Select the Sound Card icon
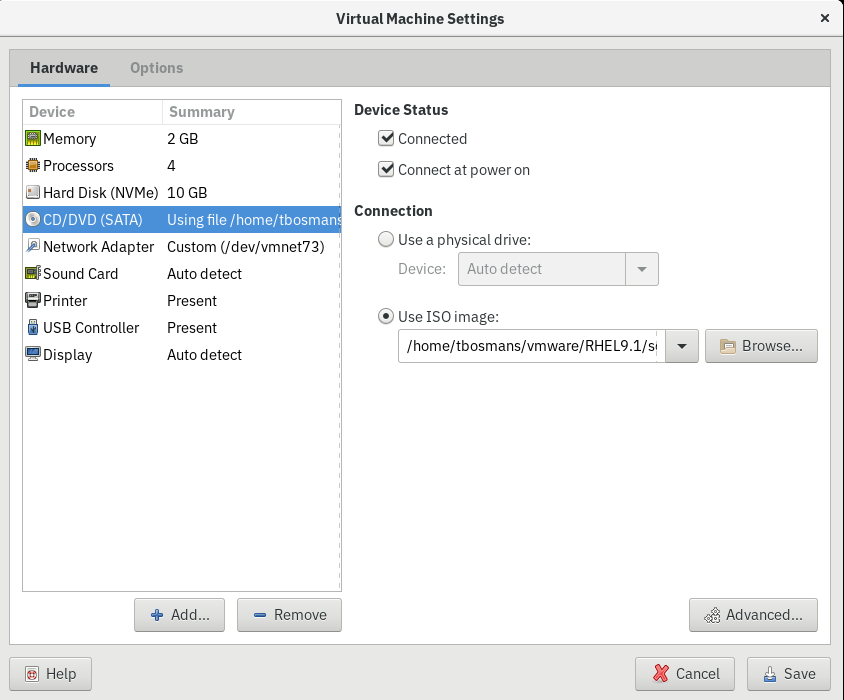The height and width of the screenshot is (700, 844). pos(33,274)
